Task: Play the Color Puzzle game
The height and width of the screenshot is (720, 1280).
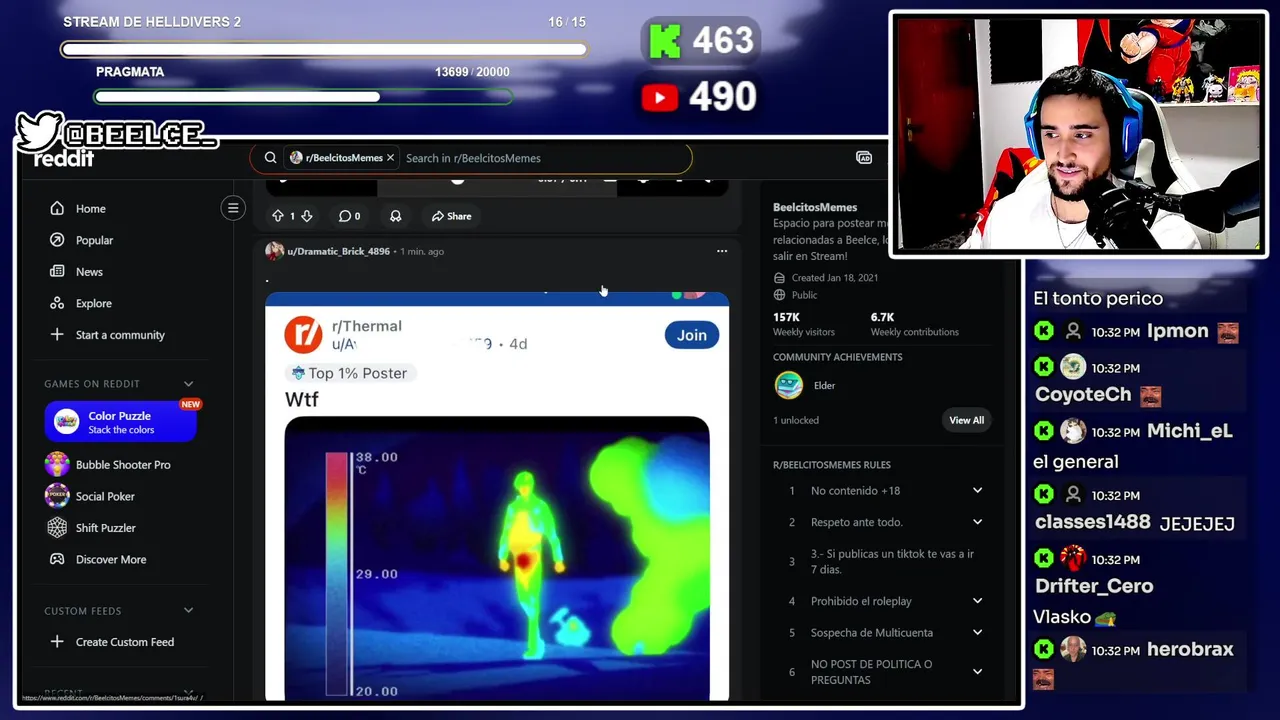Action: coord(121,422)
